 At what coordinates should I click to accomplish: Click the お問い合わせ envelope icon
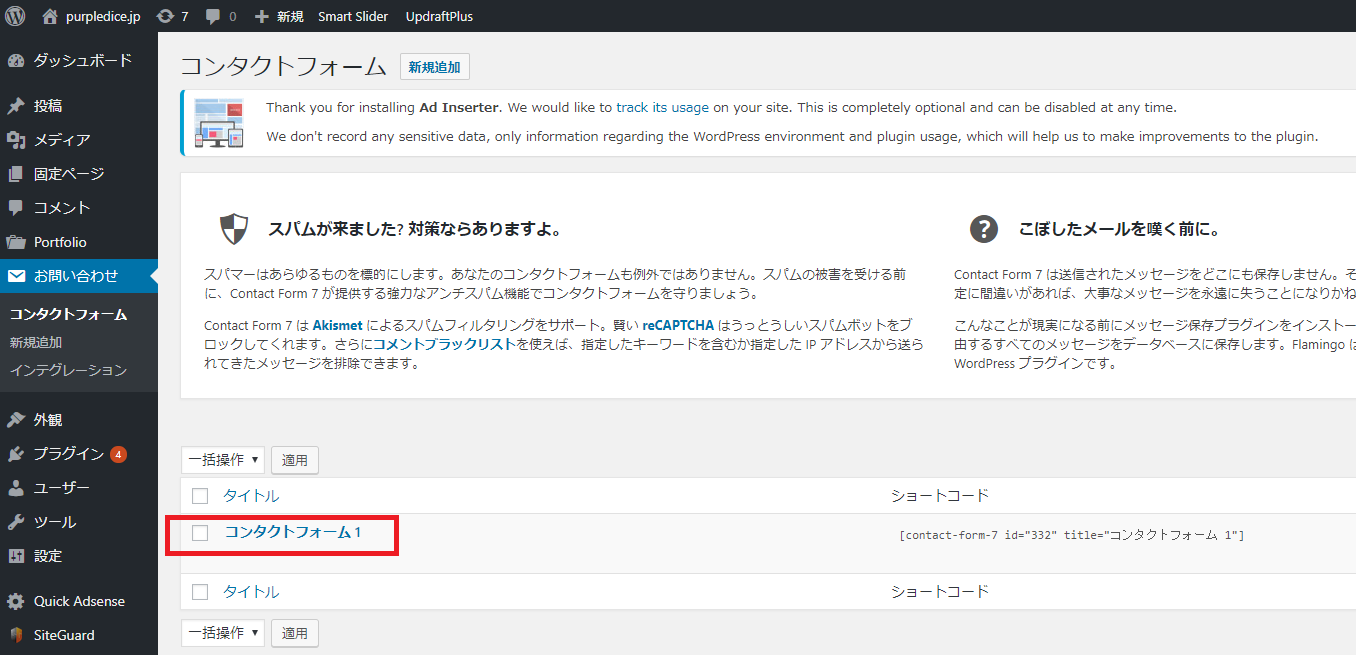[16, 276]
